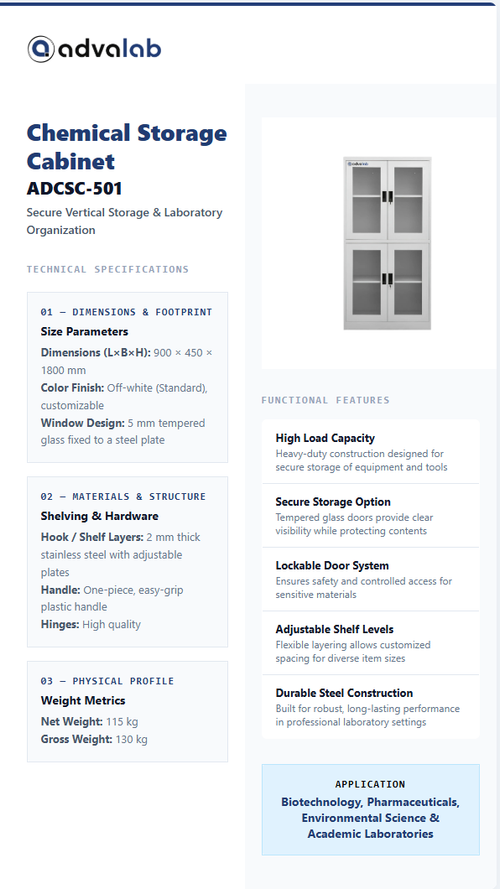Select the Shelving & Hardware subheading
Screen dimensions: 500x889
coord(100,517)
